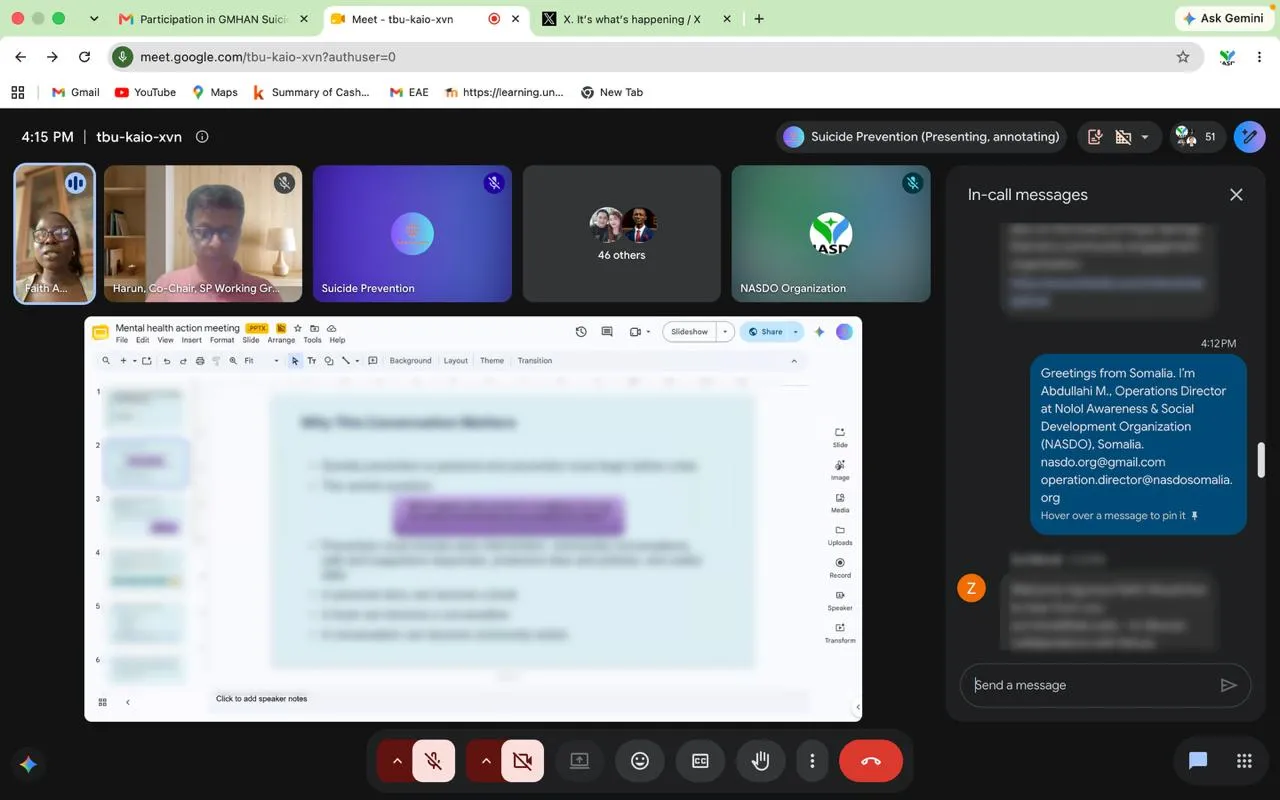Switch to the Participation in GMHAN Gmail tab

[214, 19]
